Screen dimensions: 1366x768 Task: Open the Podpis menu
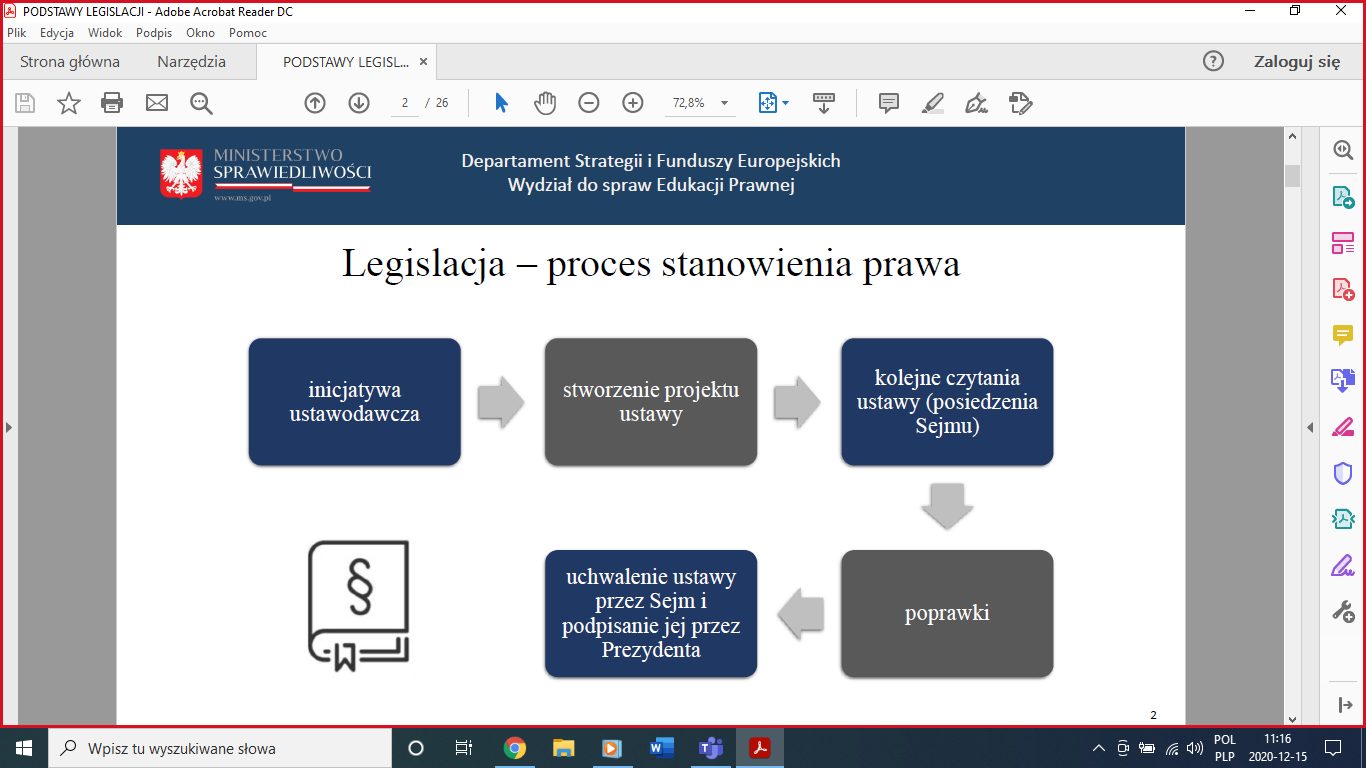tap(154, 33)
